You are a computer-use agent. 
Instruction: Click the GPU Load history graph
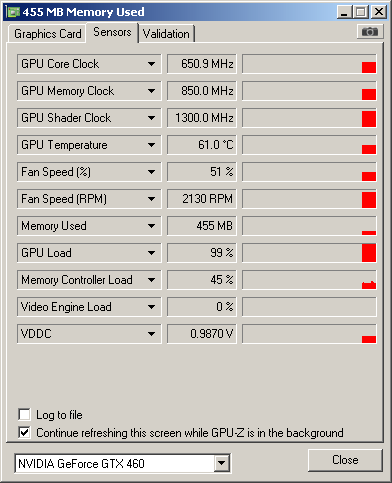tap(309, 253)
